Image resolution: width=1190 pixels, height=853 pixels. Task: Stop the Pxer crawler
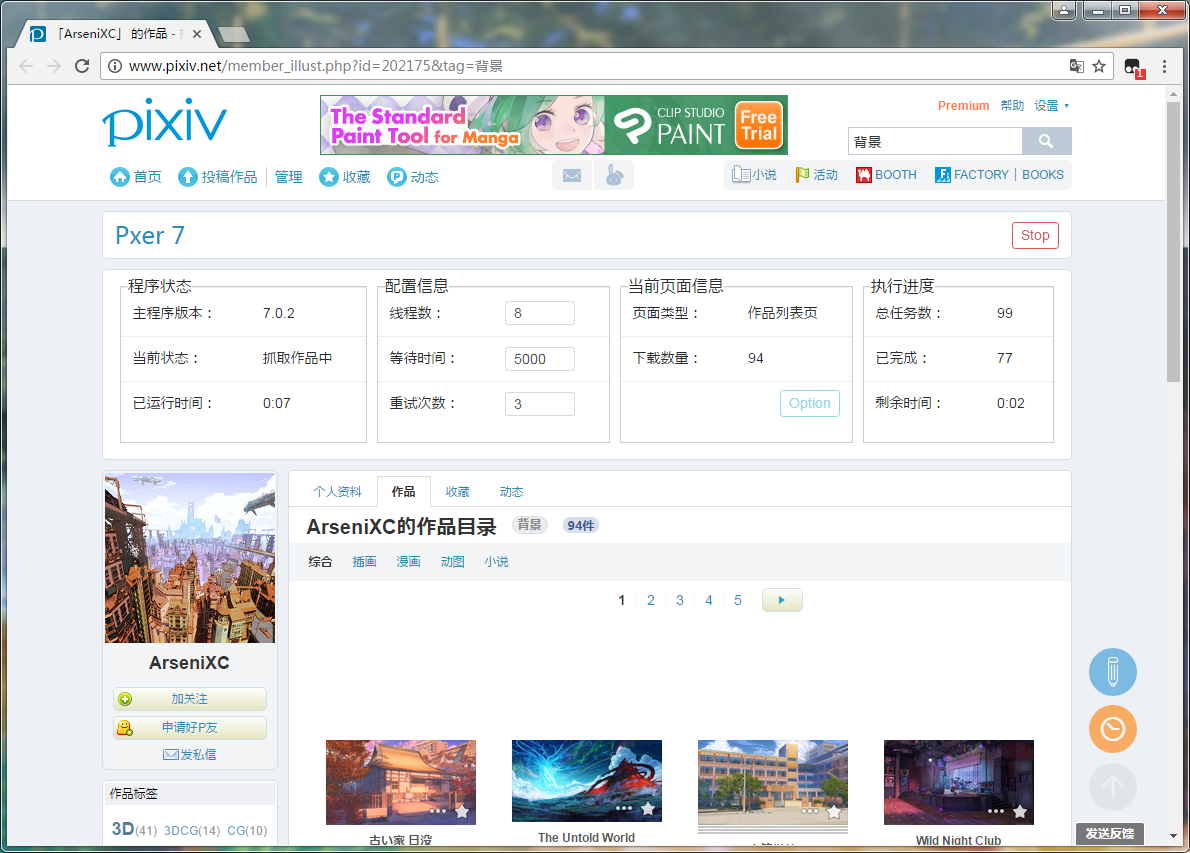tap(1035, 235)
